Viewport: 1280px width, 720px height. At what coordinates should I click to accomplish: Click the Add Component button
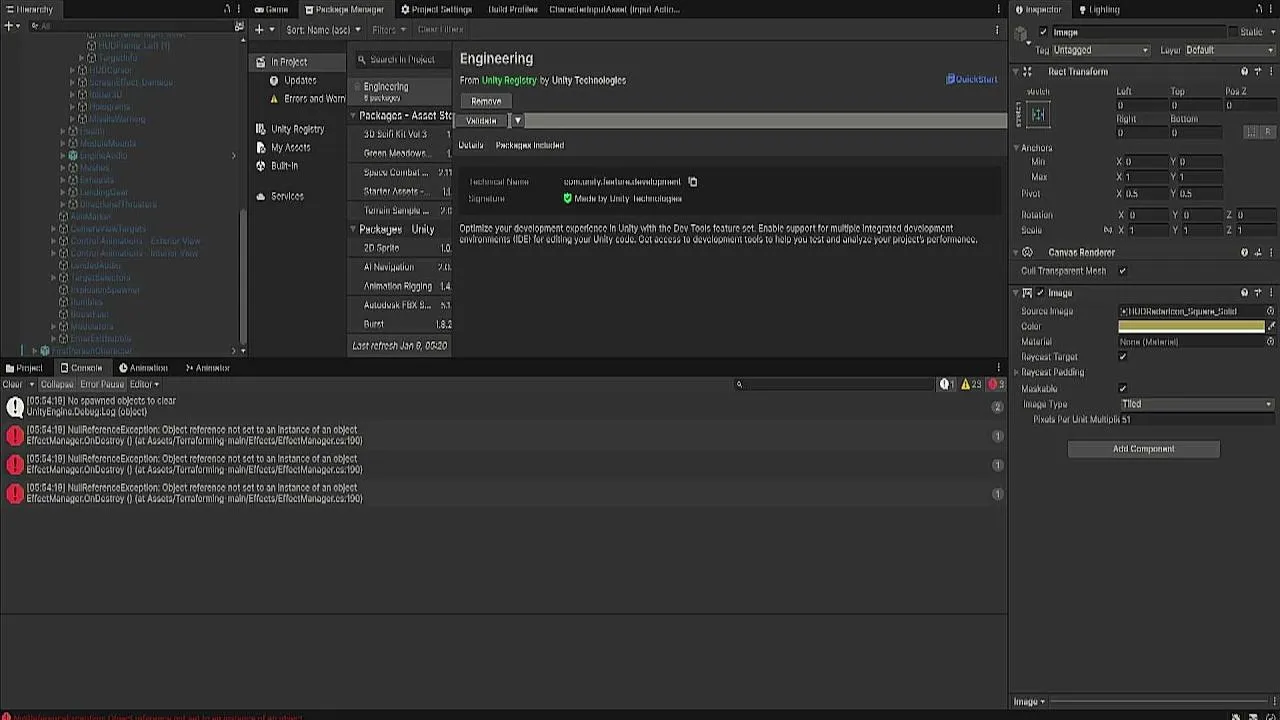tap(1144, 449)
